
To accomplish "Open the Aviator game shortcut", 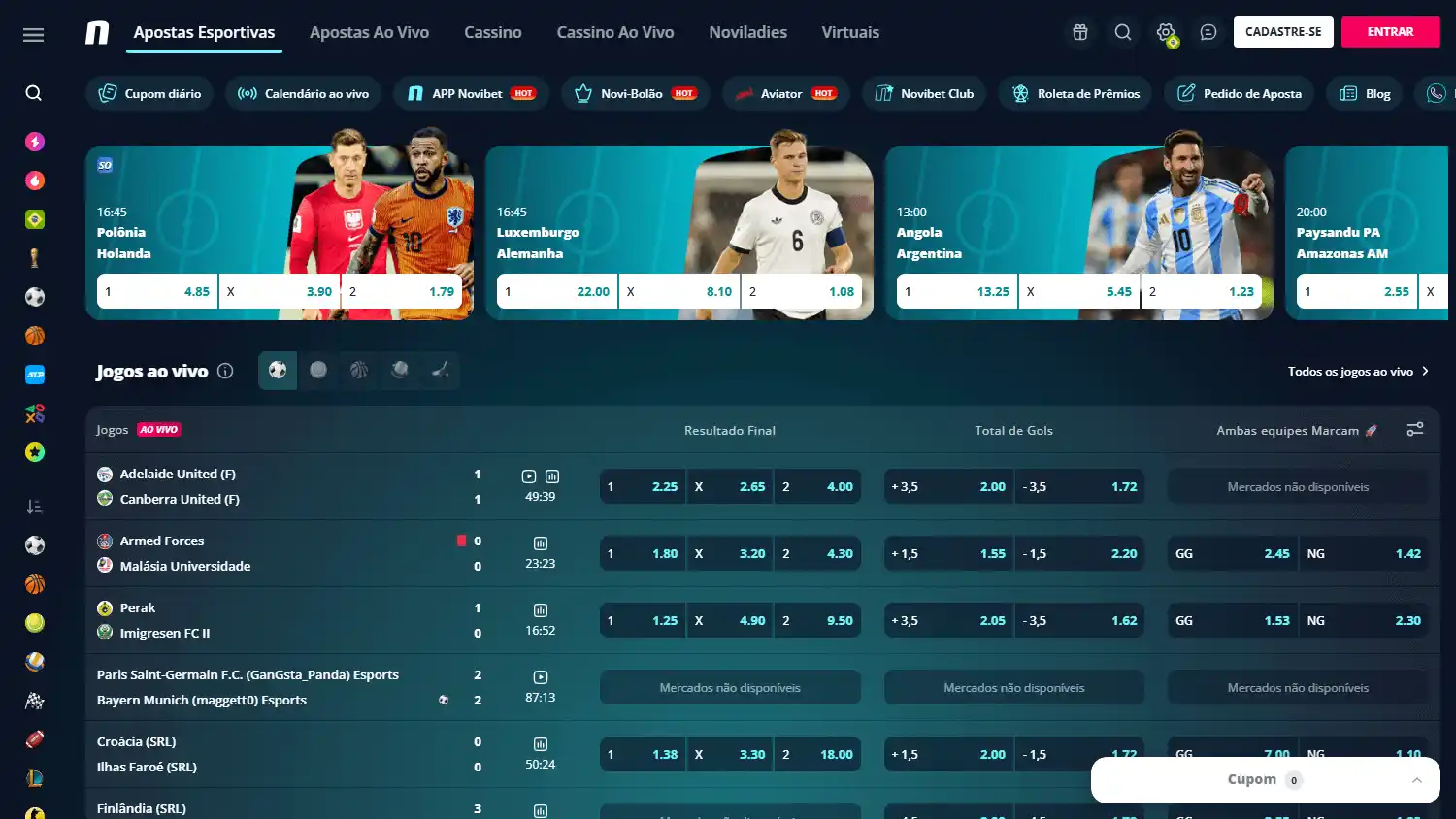I will click(x=785, y=94).
